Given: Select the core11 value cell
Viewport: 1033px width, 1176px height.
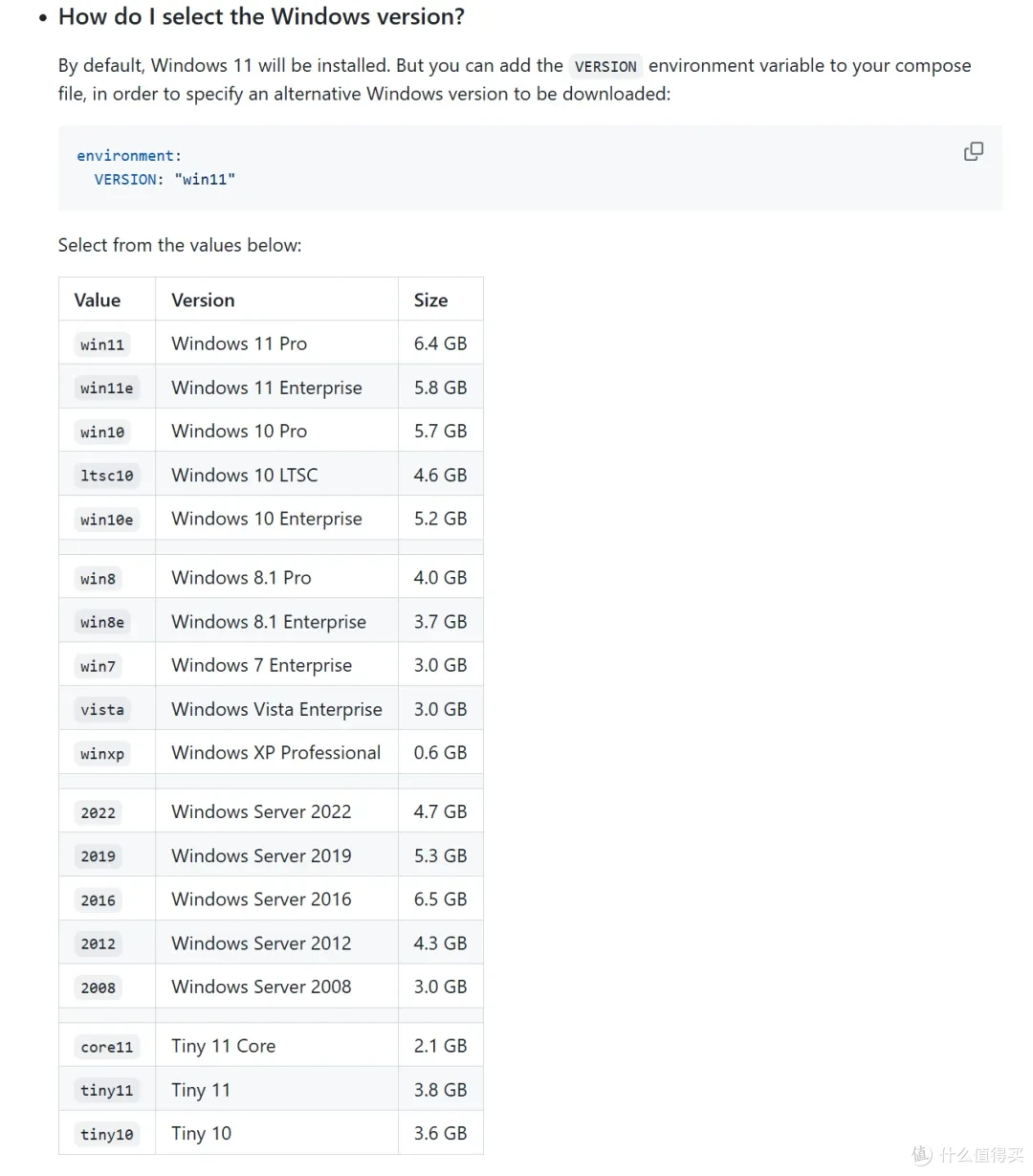Looking at the screenshot, I should coord(107,1047).
